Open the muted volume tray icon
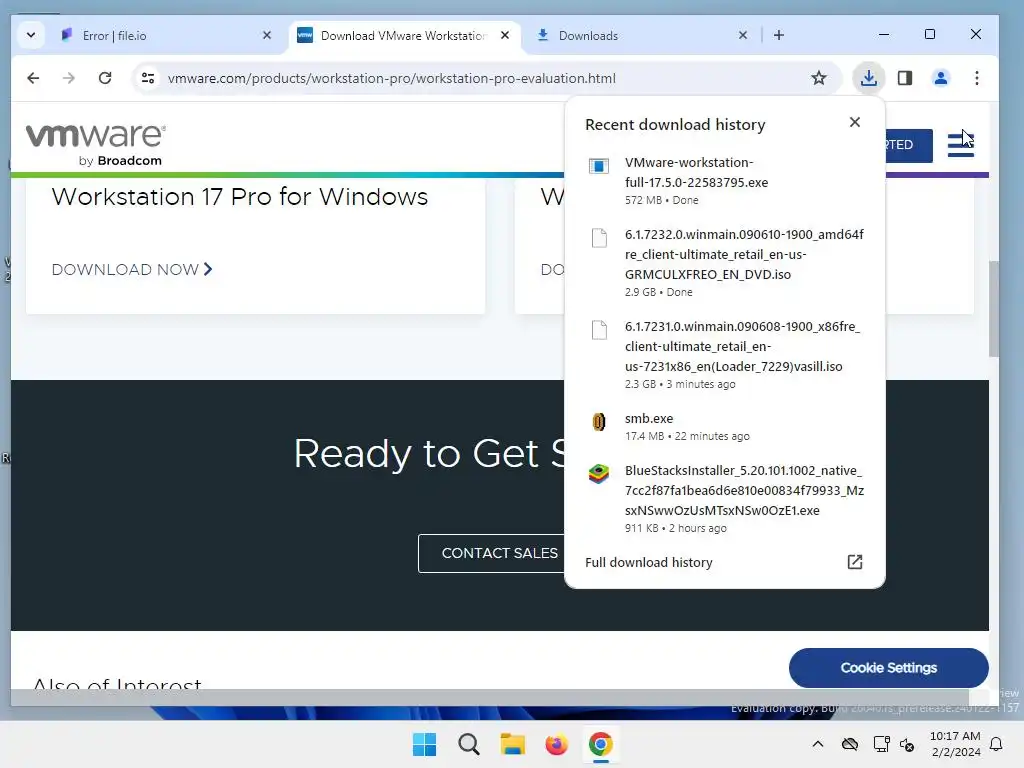 click(x=907, y=744)
